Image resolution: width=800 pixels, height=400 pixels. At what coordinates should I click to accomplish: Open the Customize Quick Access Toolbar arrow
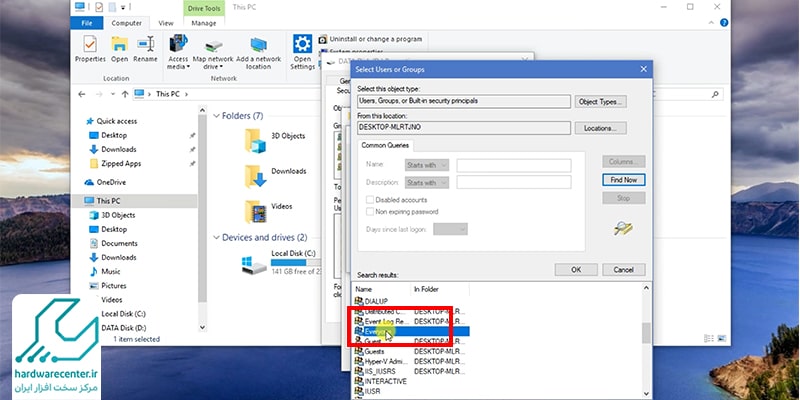[123, 7]
